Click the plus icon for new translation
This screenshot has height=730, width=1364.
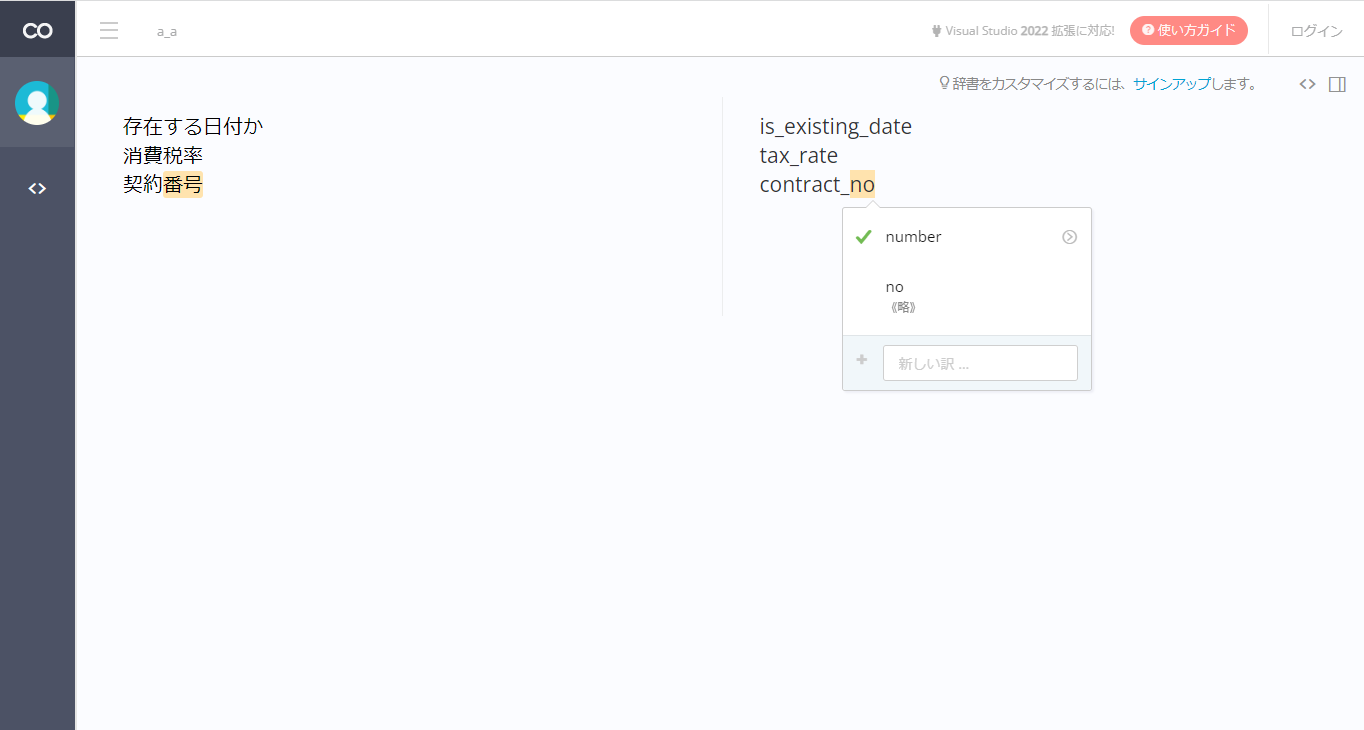click(x=862, y=360)
